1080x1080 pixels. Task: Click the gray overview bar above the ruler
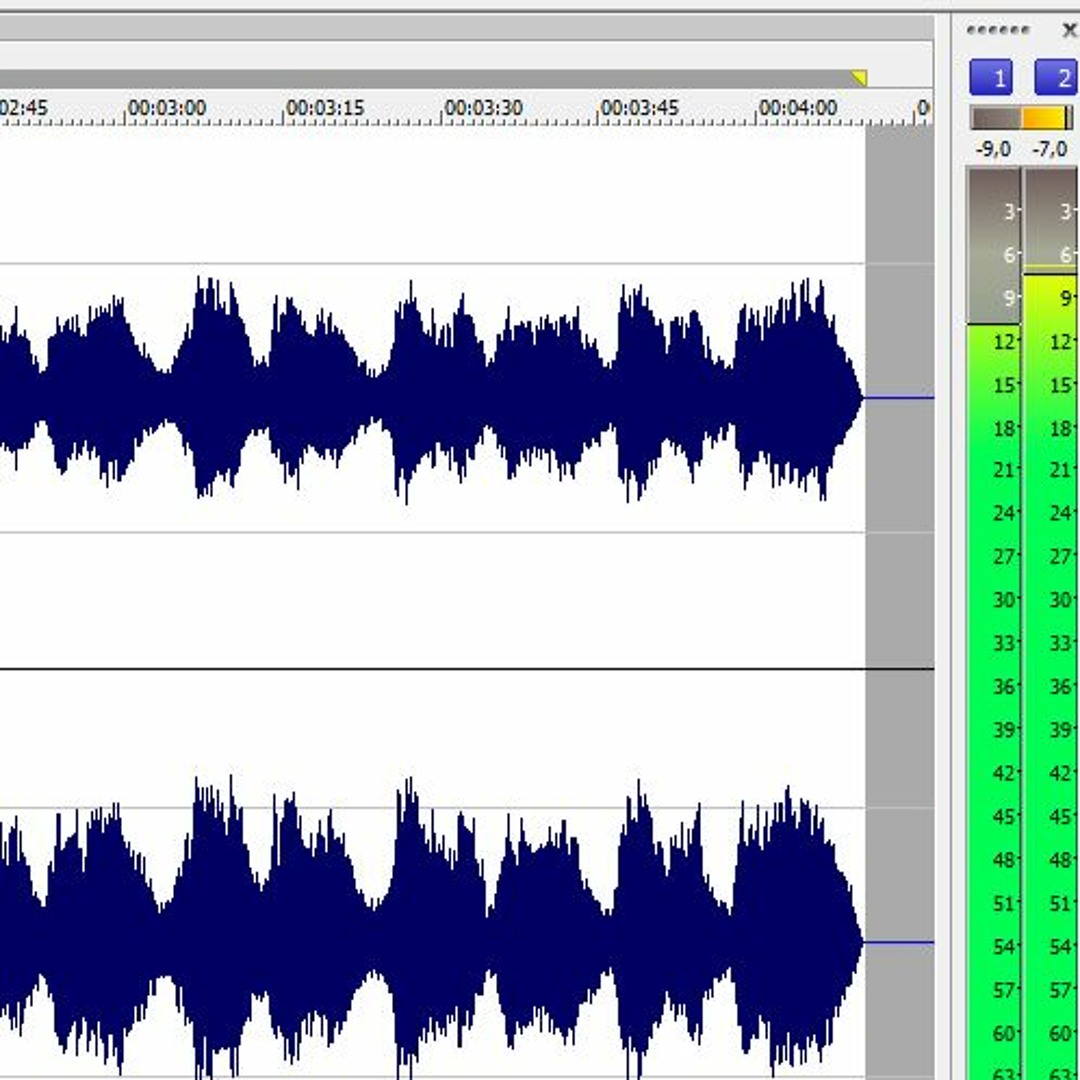pyautogui.click(x=430, y=78)
